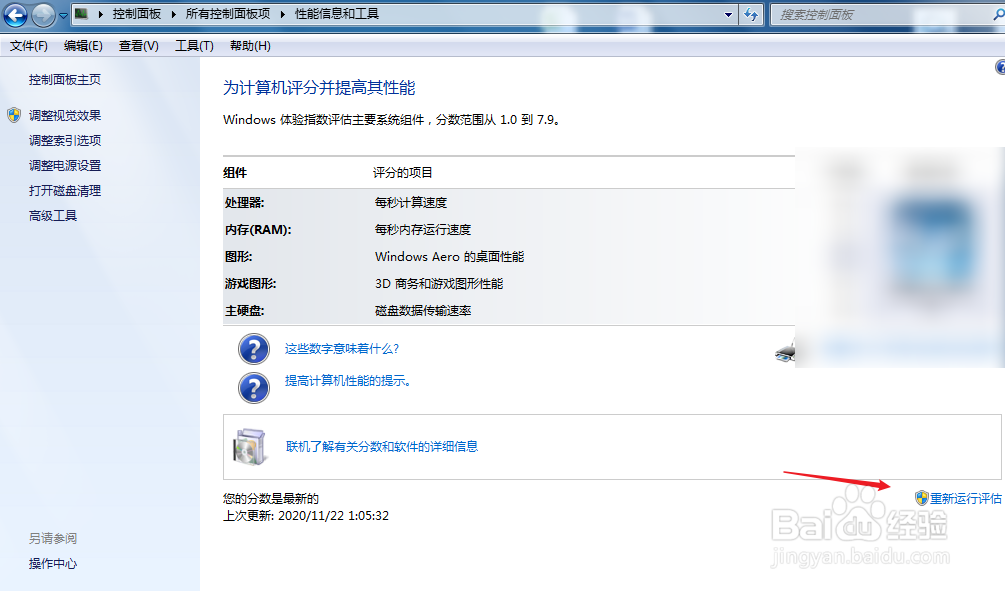Viewport: 1005px width, 591px height.
Task: Open the 帮助(H) menu
Action: [250, 46]
